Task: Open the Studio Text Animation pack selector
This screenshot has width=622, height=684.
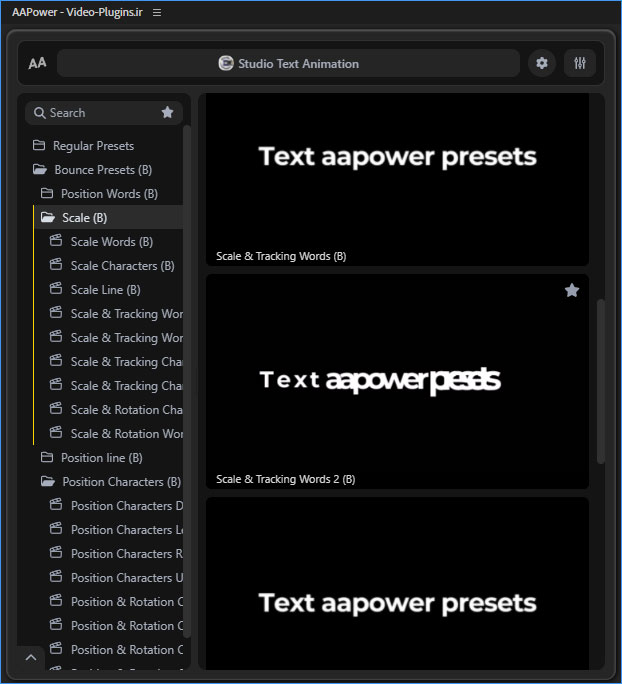Action: pyautogui.click(x=288, y=63)
